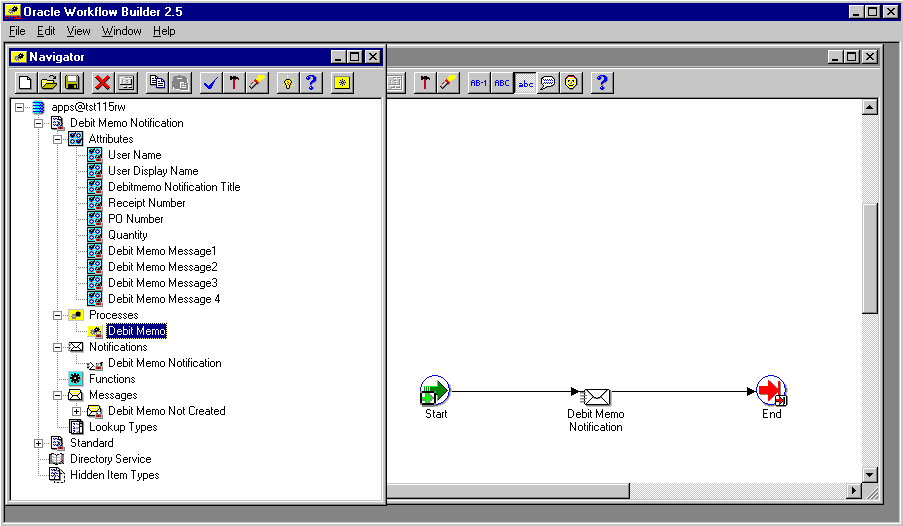Copy selected item with the Copy icon
Screen dimensions: 903x526
coord(157,83)
